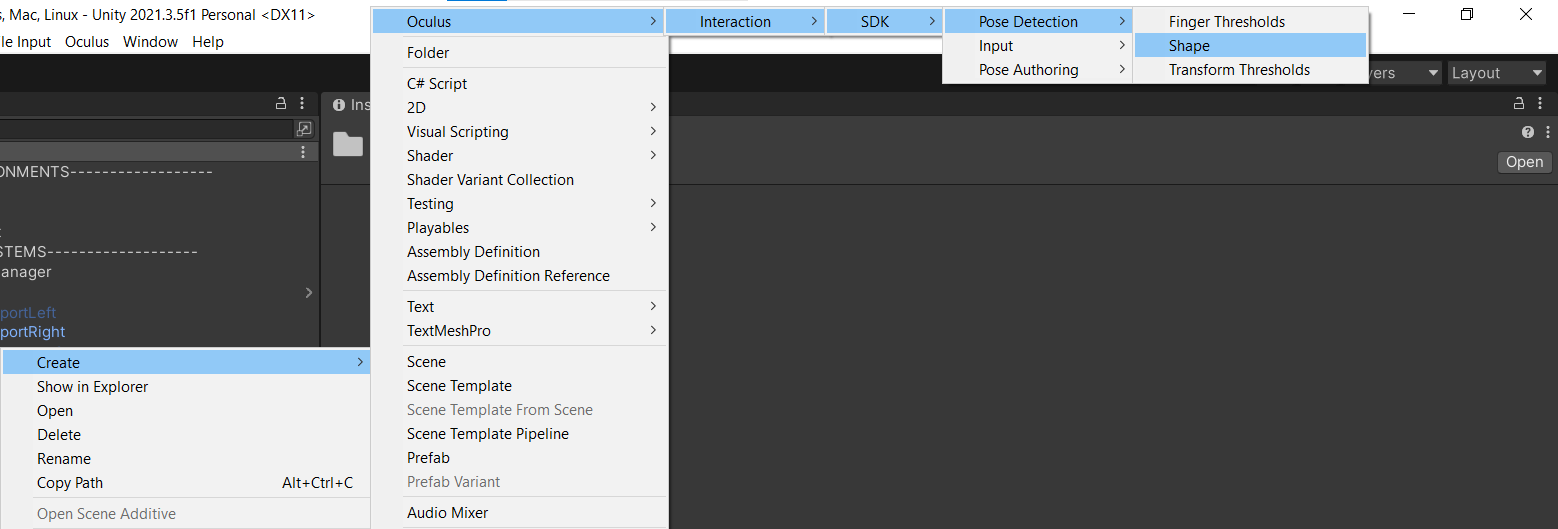Select Delete in the context menu
1558x529 pixels.
click(x=186, y=435)
